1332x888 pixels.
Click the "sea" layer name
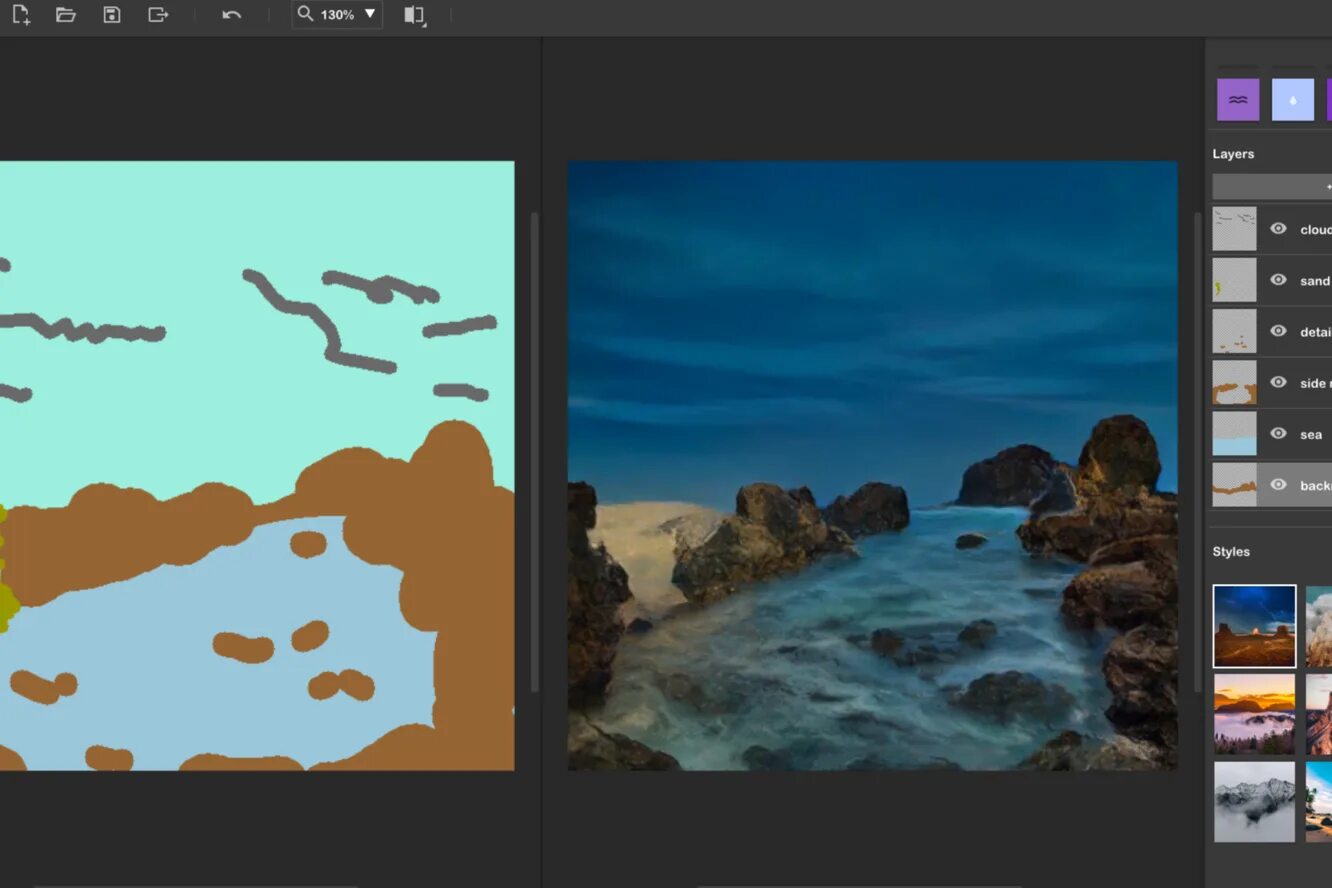[x=1311, y=434]
